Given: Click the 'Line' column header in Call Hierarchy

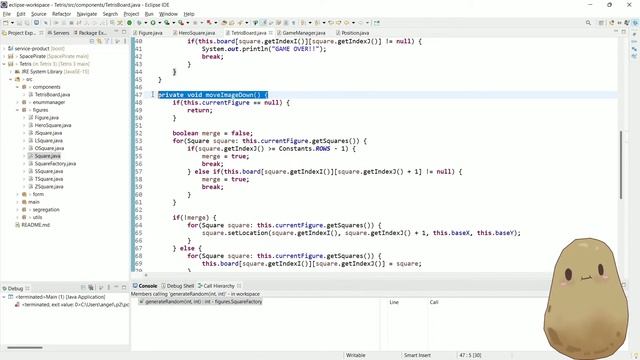Looking at the screenshot, I should [x=394, y=302].
